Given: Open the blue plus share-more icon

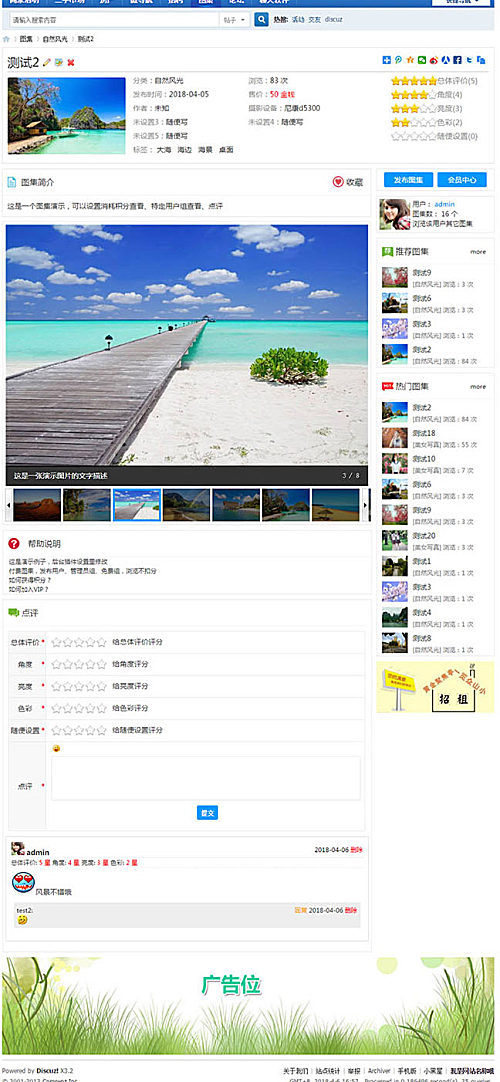Looking at the screenshot, I should point(386,61).
